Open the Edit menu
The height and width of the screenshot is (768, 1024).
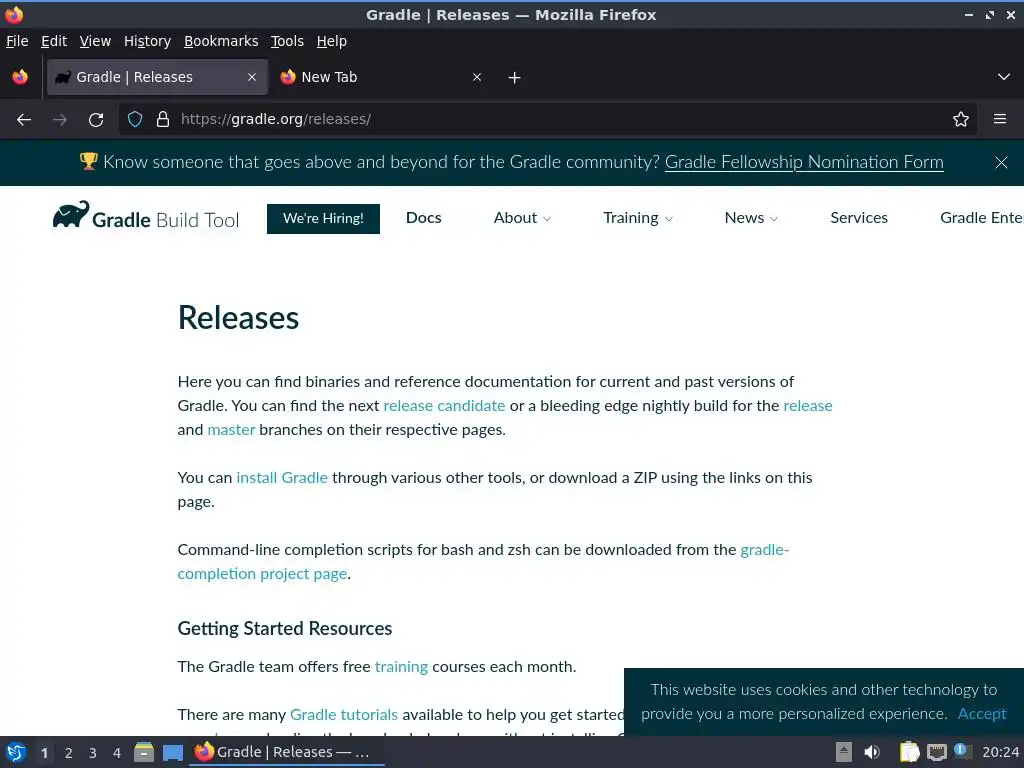[54, 41]
